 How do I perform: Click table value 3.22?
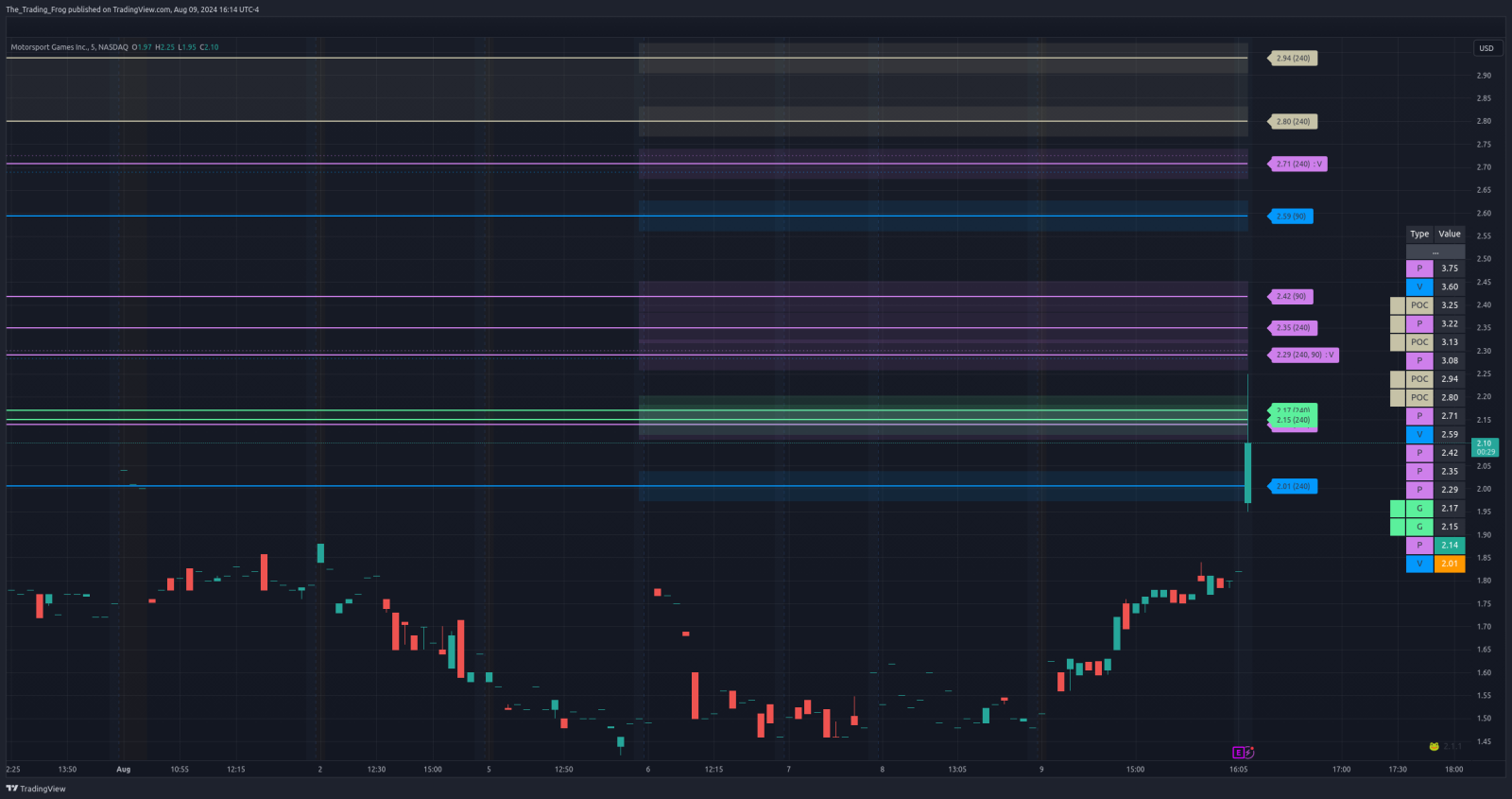click(1450, 324)
